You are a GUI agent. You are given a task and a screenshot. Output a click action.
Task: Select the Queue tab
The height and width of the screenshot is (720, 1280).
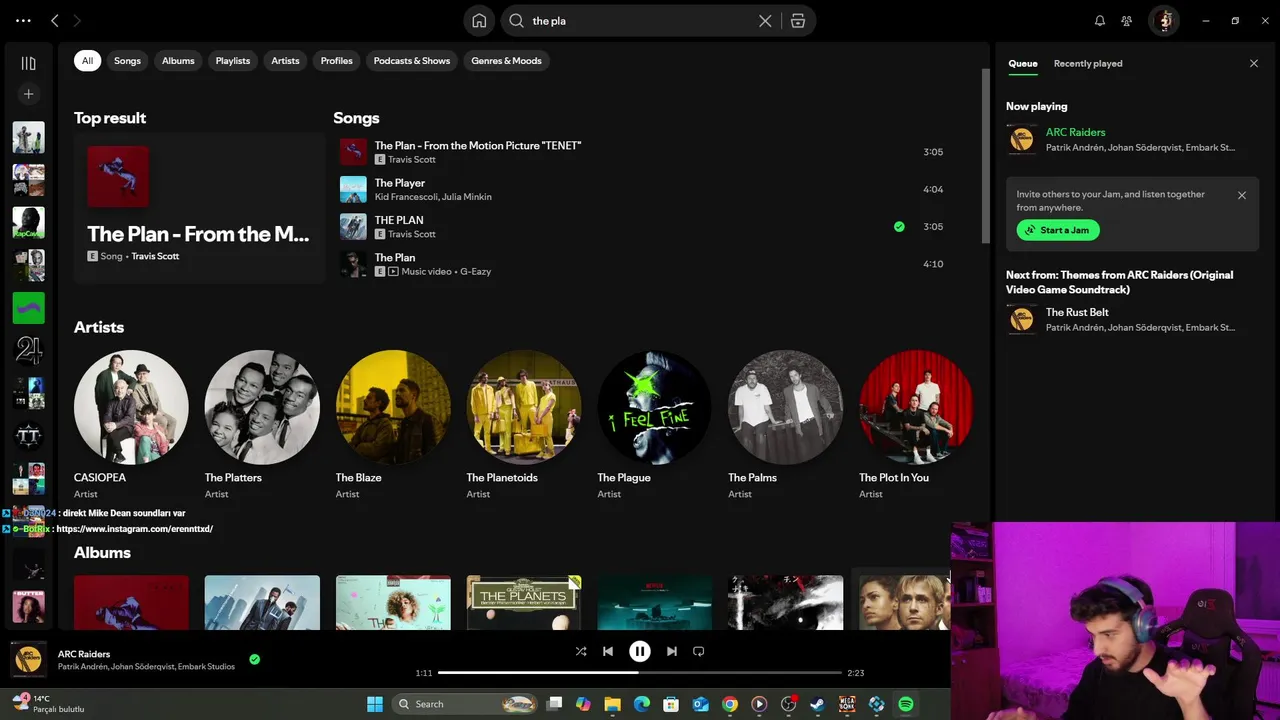tap(1023, 64)
